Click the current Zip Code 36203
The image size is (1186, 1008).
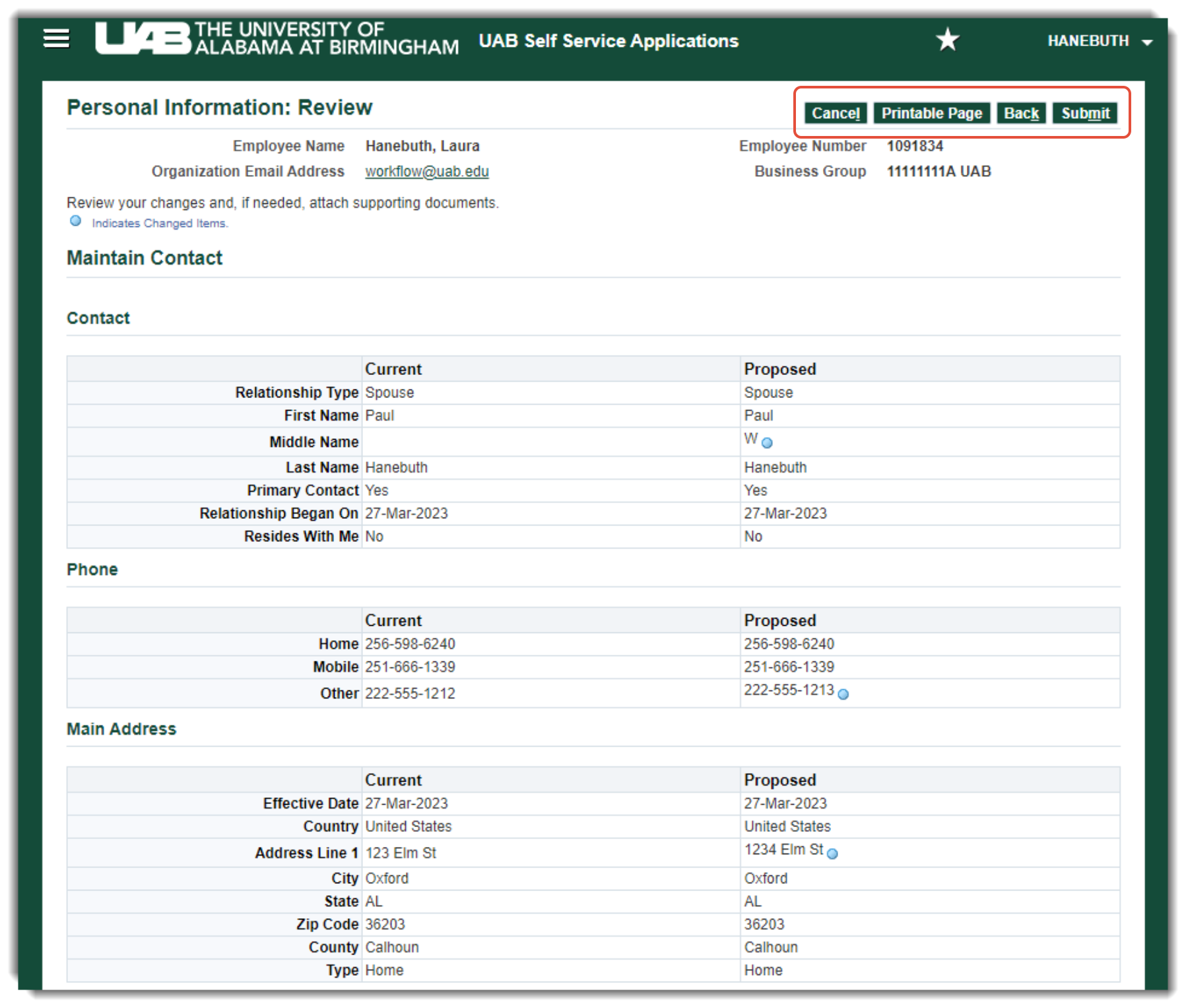pos(385,925)
